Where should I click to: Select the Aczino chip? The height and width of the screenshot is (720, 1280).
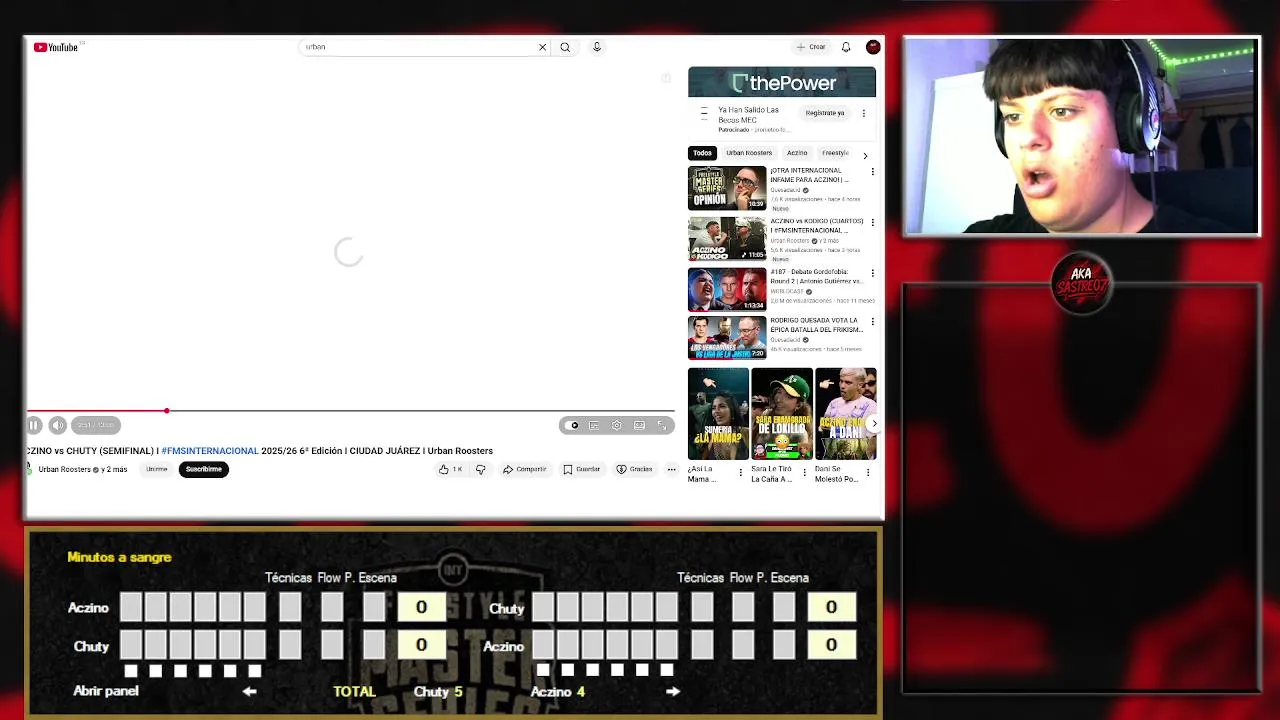pyautogui.click(x=797, y=153)
